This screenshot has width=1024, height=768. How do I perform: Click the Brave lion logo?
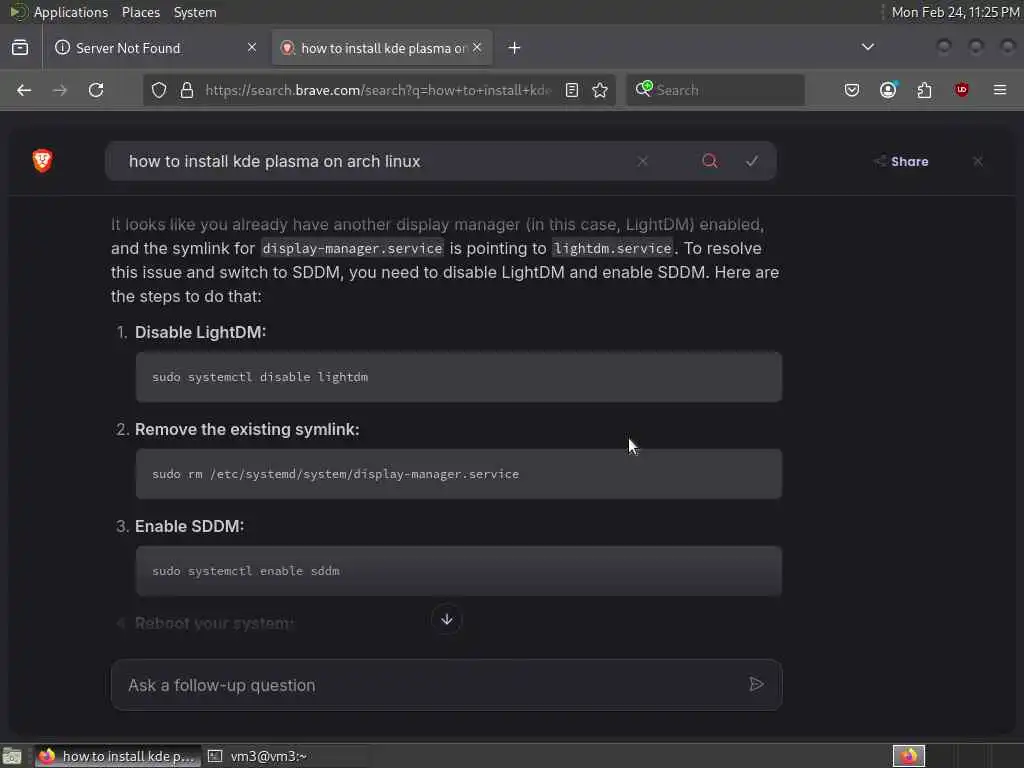(x=42, y=161)
